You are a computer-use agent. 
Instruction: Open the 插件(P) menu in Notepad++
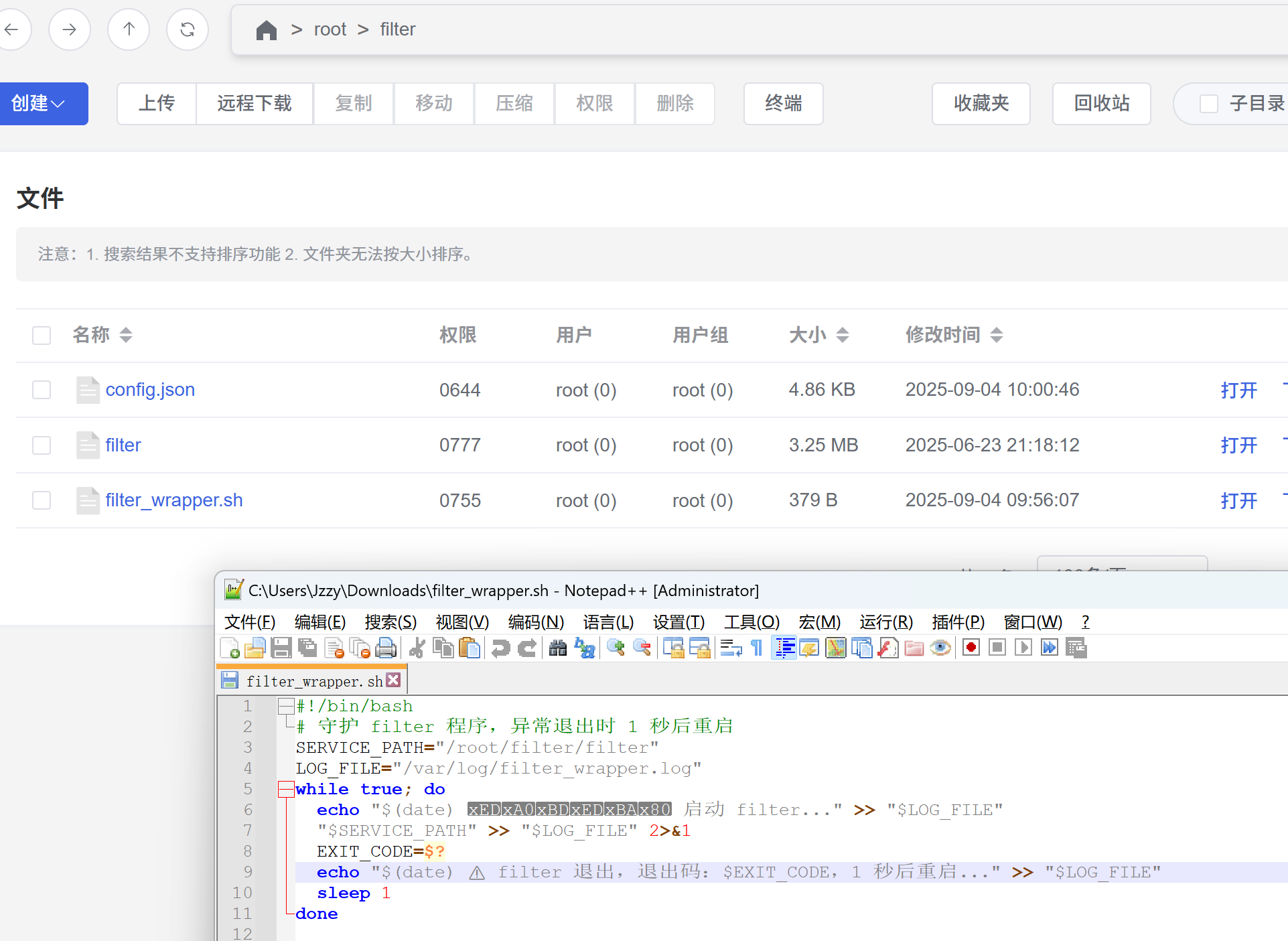(958, 622)
